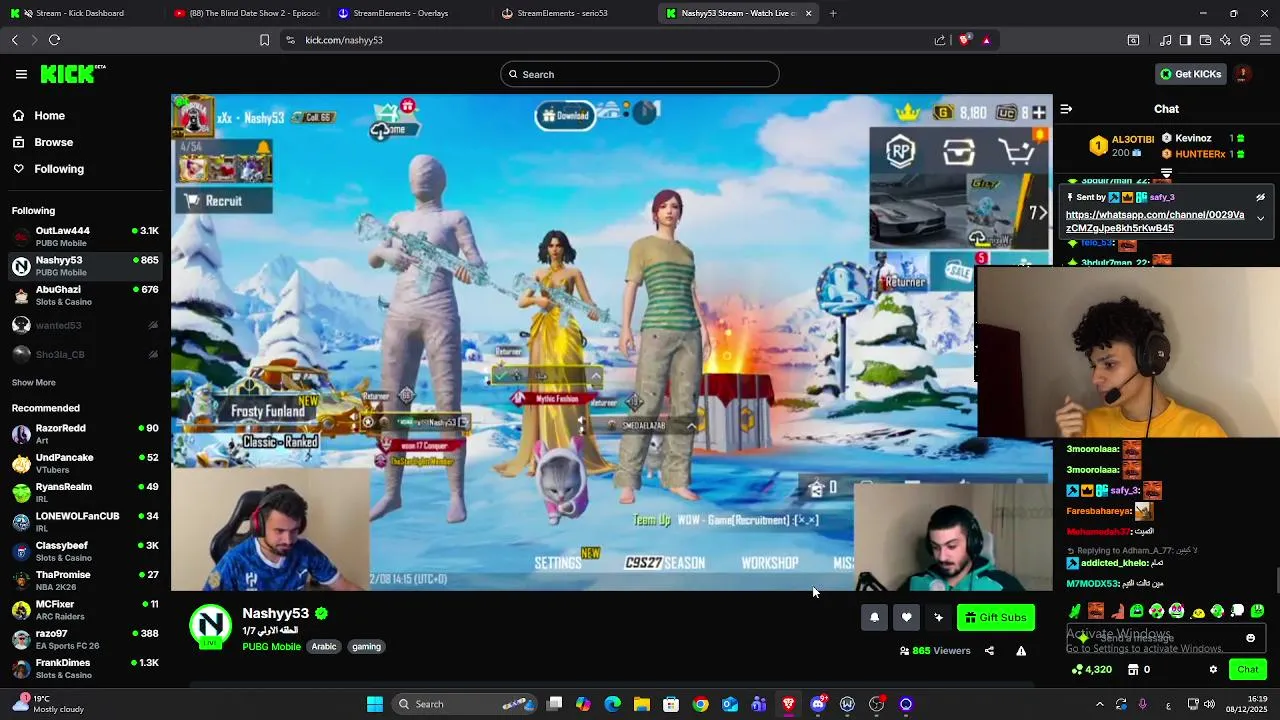Open AbuGhazi followed channel

[85, 295]
